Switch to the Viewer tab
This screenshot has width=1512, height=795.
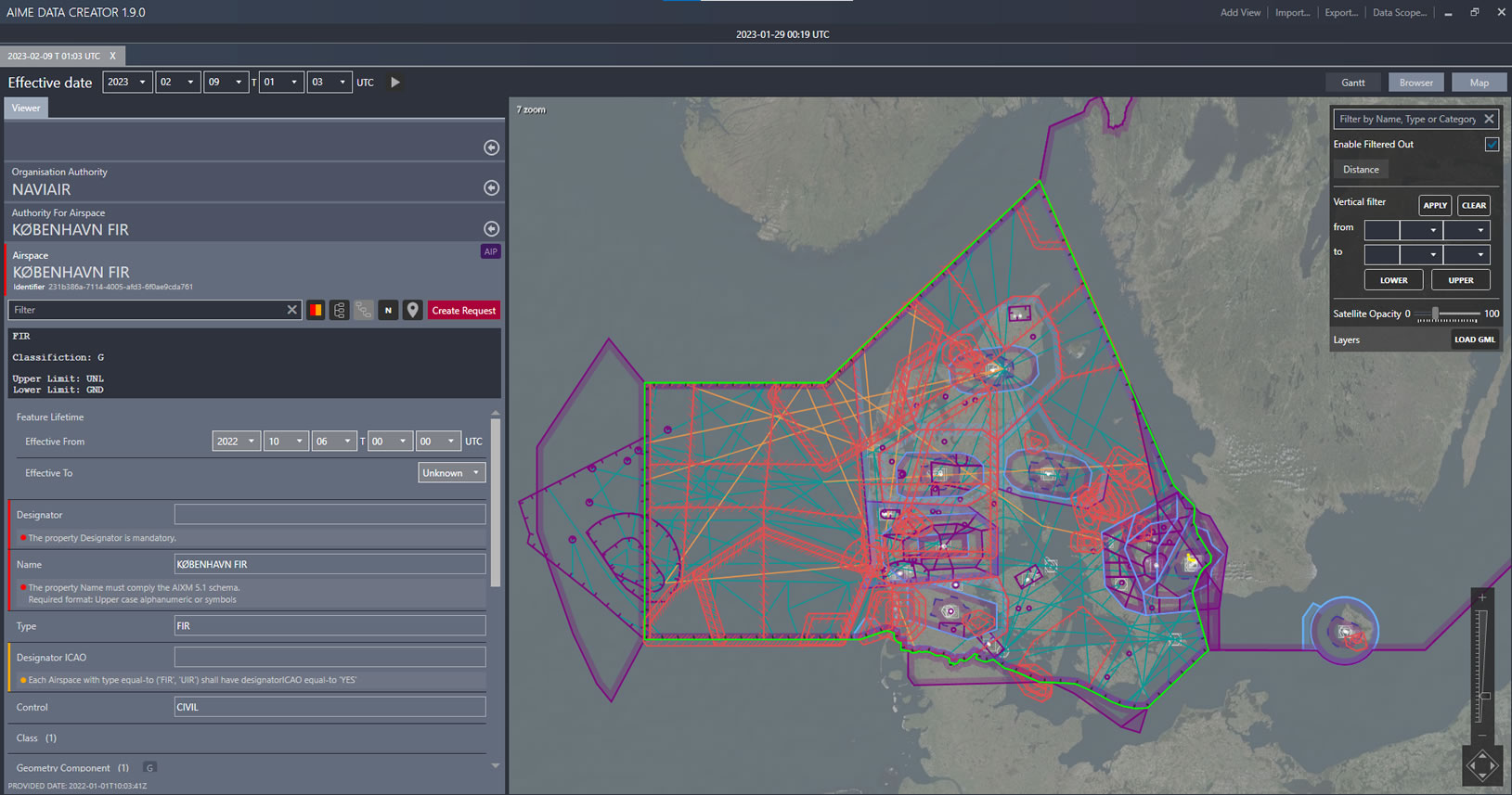tap(26, 109)
